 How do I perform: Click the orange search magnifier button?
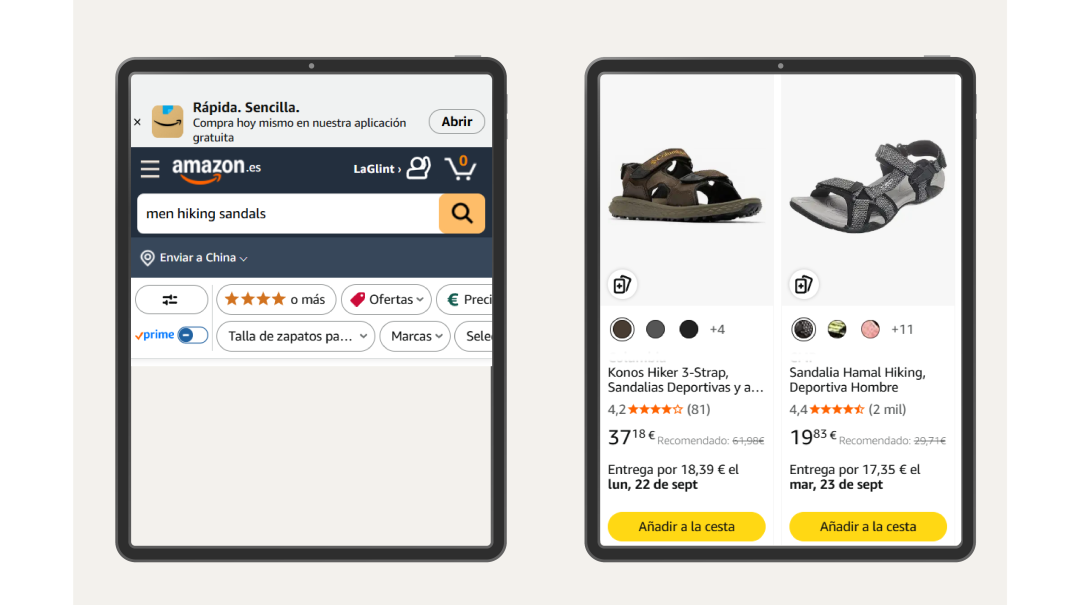[x=461, y=214]
